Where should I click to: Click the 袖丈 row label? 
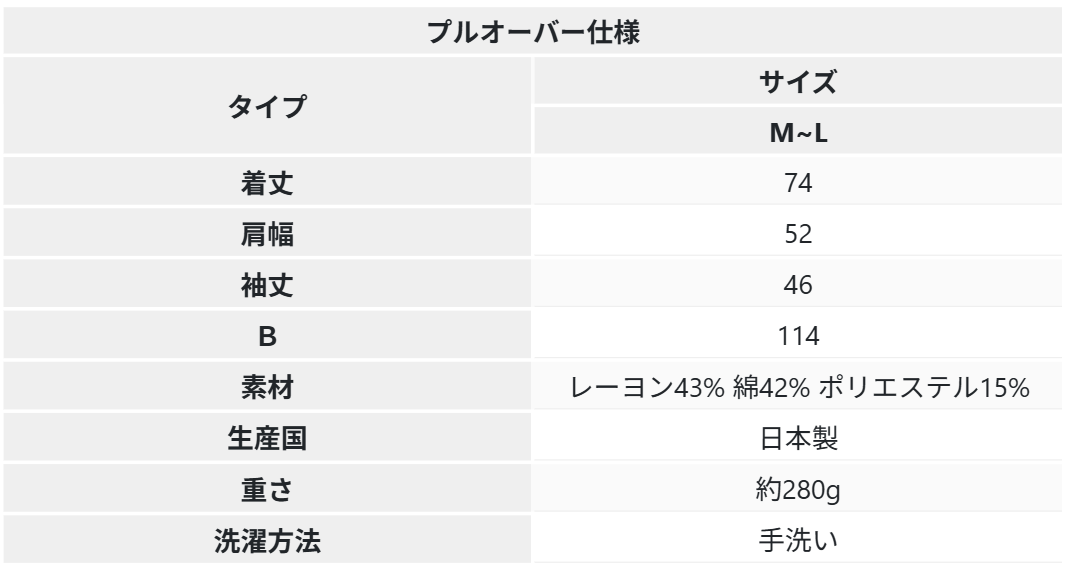point(267,286)
